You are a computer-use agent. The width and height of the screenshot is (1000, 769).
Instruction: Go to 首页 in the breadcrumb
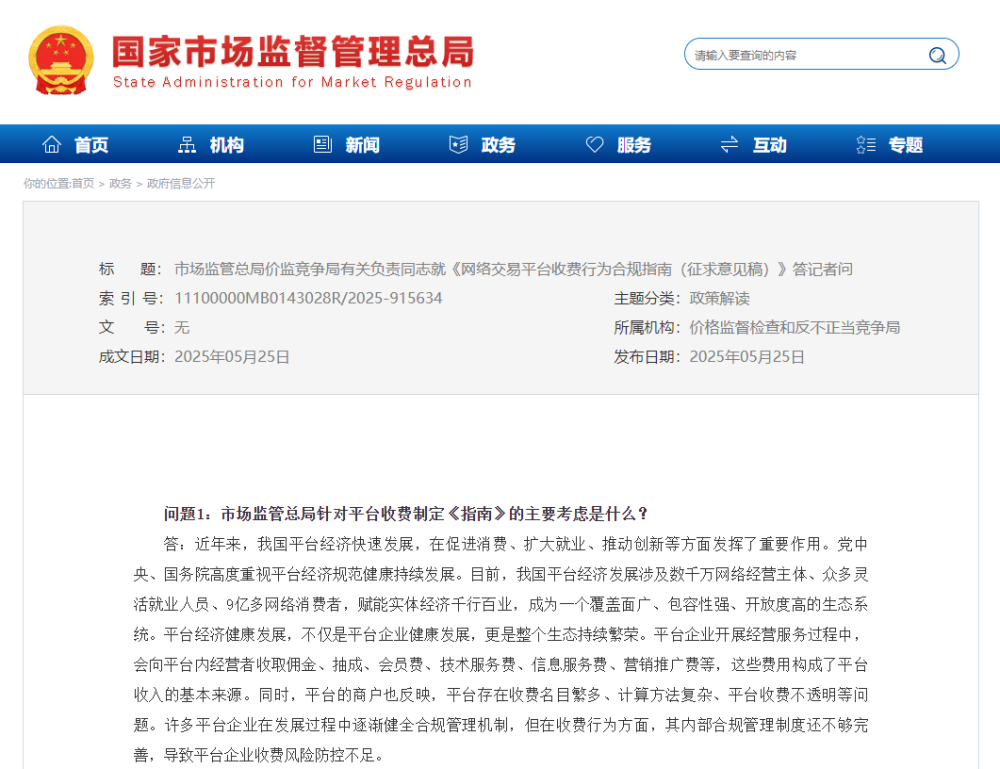tap(83, 184)
